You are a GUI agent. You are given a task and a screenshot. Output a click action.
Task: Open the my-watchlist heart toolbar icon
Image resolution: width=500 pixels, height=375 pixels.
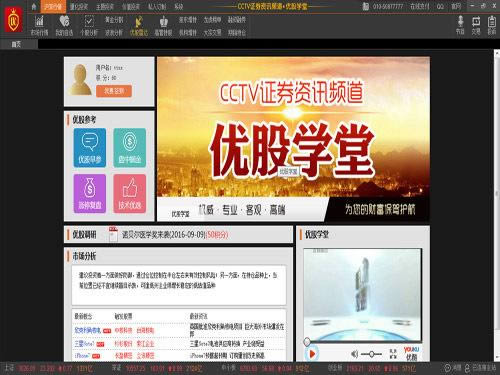click(64, 21)
